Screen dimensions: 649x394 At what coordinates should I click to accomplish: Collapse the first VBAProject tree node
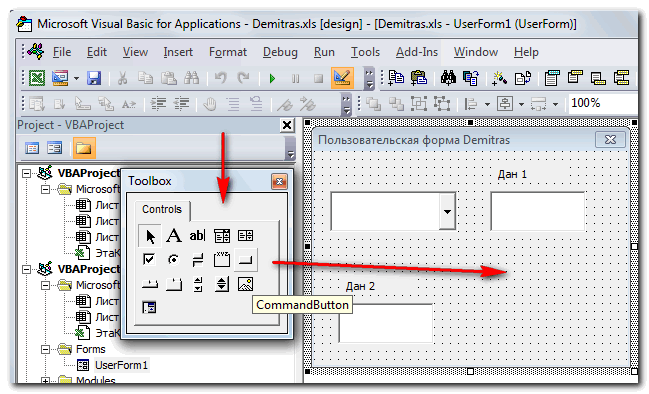(x=26, y=173)
